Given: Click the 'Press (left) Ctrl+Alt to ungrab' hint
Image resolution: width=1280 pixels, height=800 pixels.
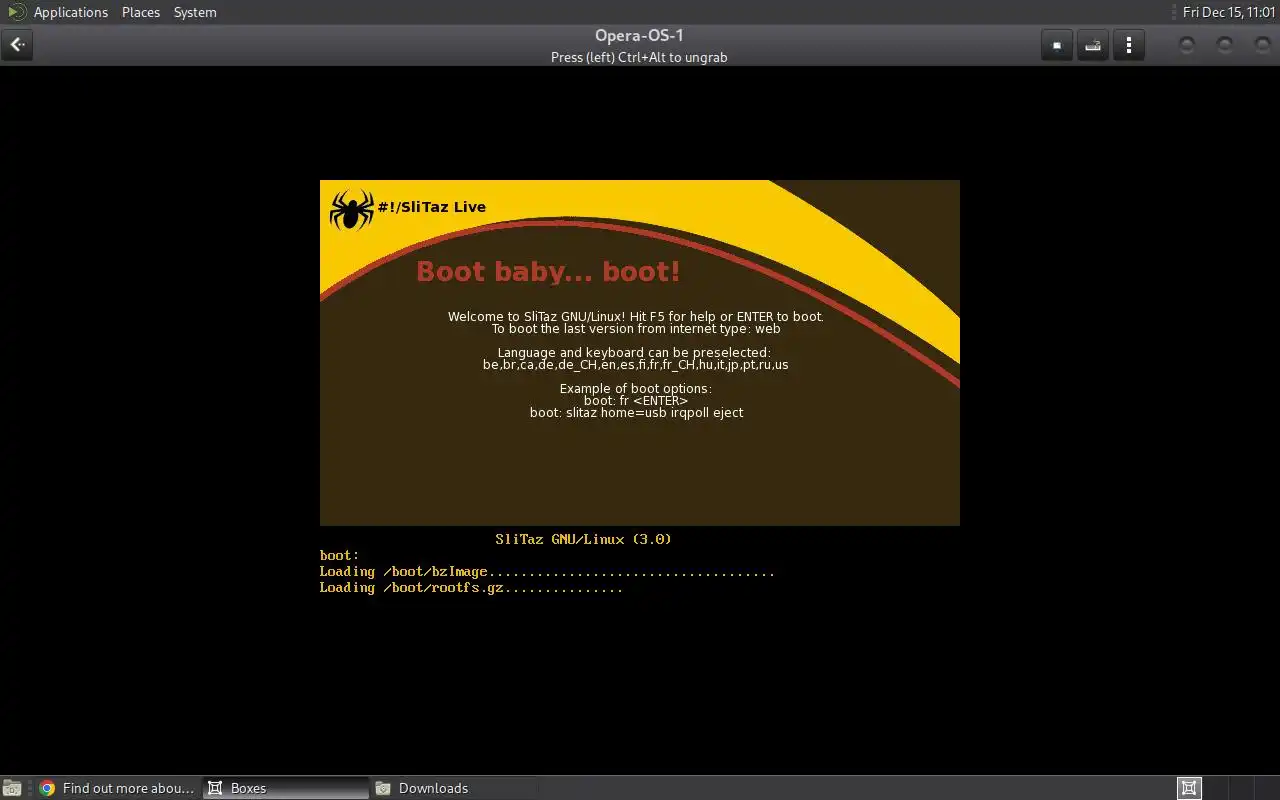Looking at the screenshot, I should 639,57.
